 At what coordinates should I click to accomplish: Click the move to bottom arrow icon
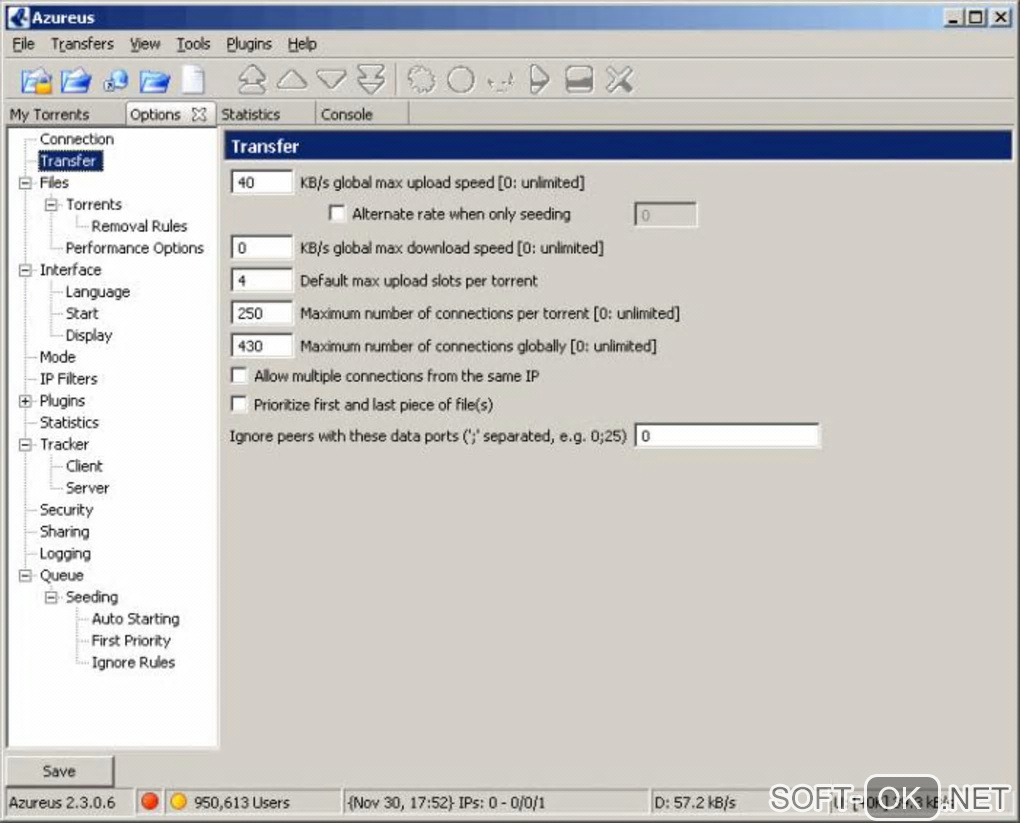371,80
